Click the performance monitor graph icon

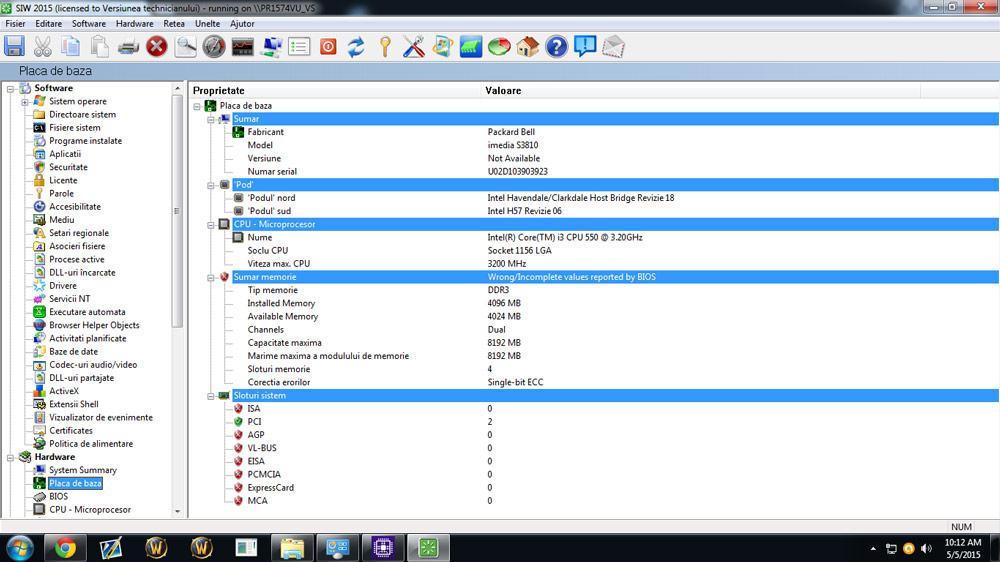tap(242, 47)
